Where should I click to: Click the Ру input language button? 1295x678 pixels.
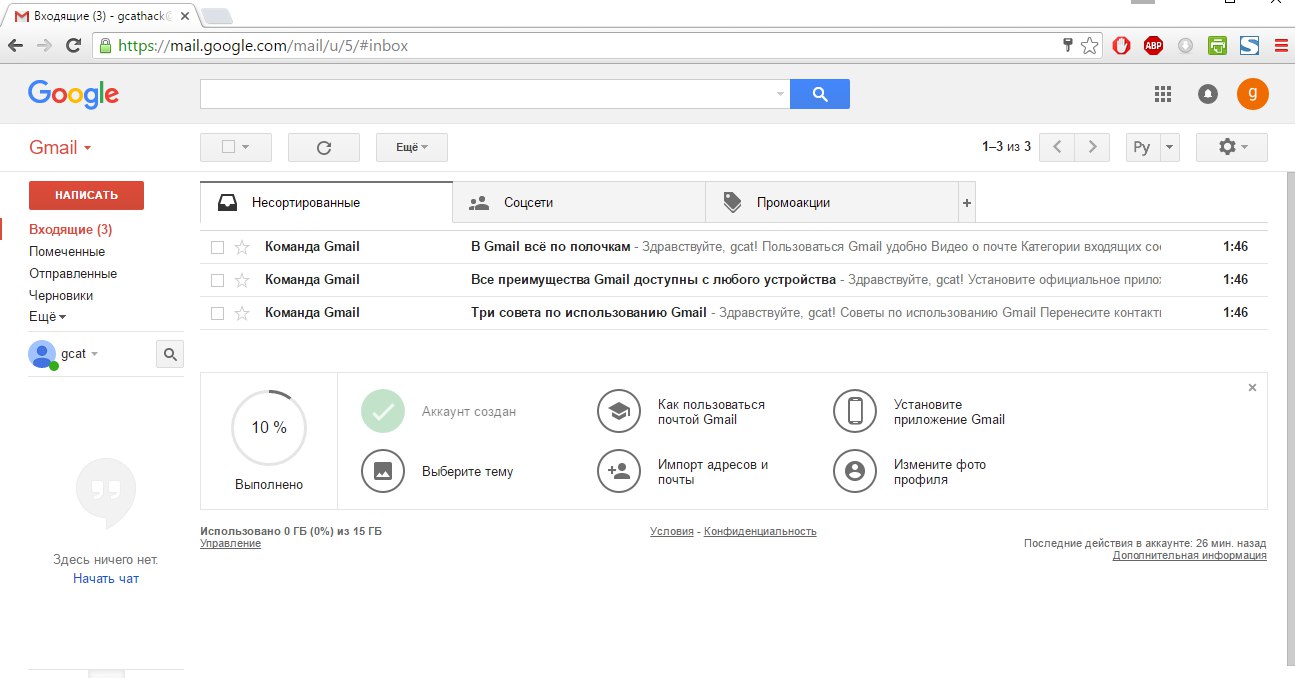tap(1143, 147)
